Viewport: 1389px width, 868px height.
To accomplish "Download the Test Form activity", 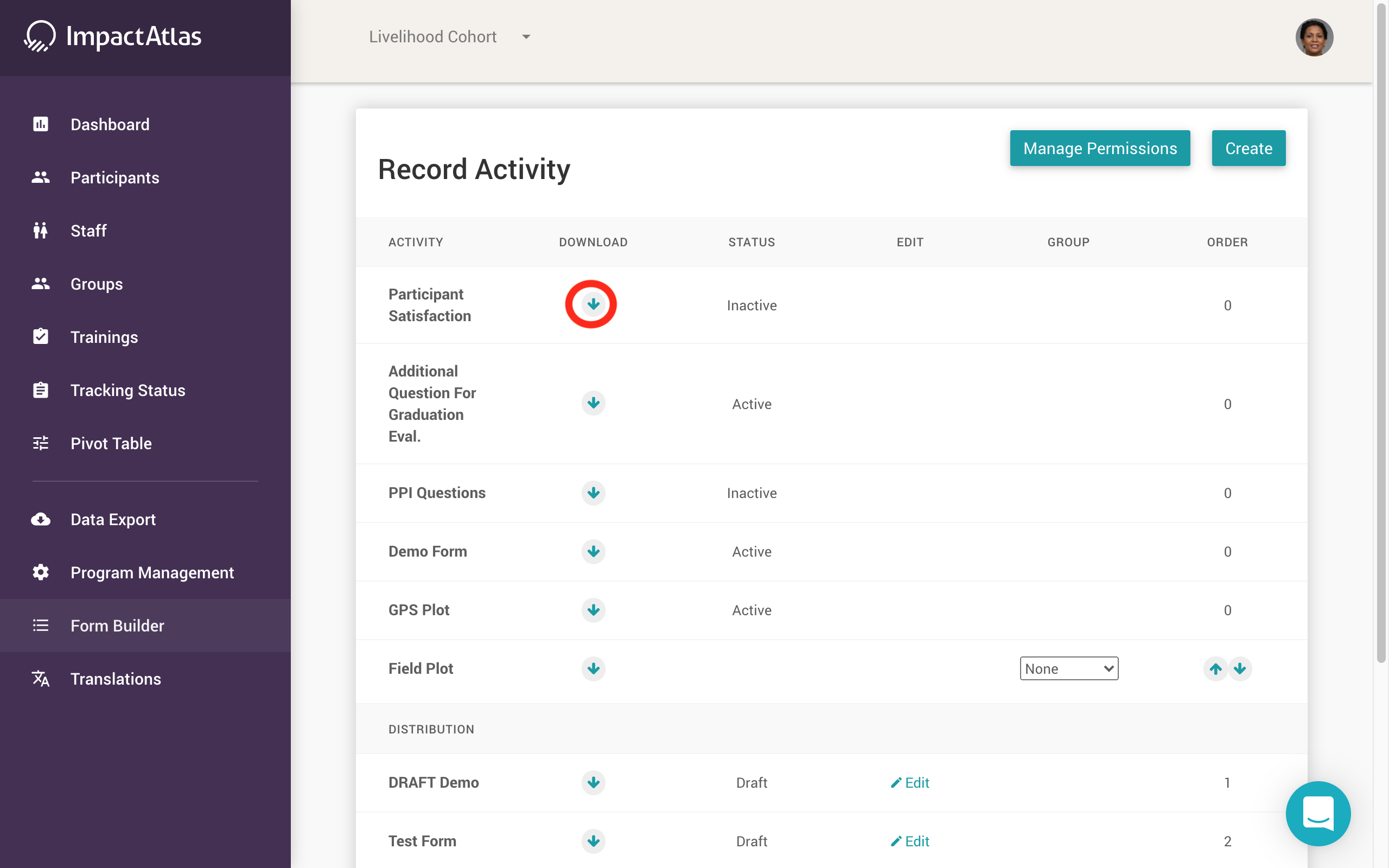I will [593, 841].
